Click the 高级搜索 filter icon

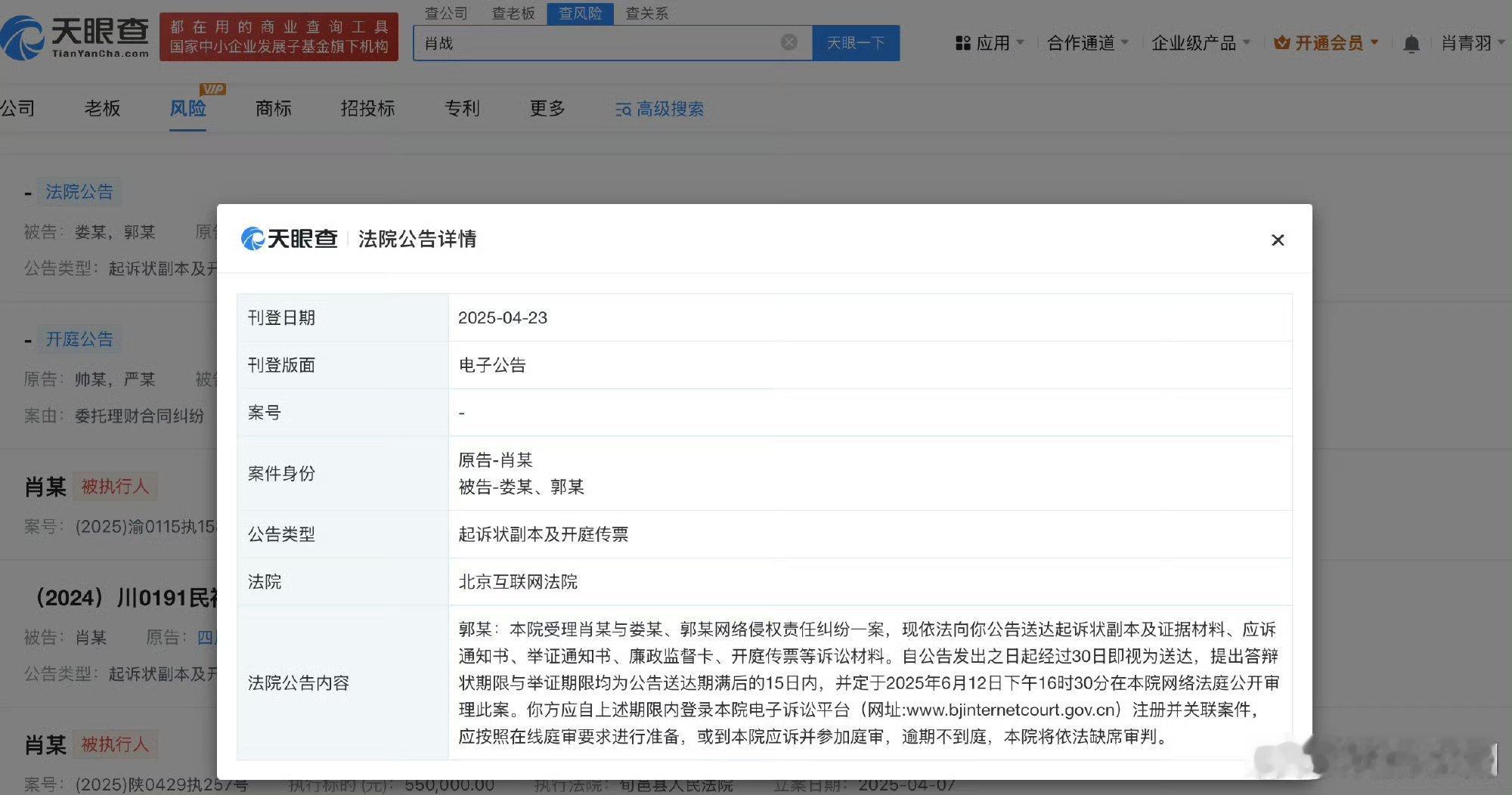pyautogui.click(x=623, y=110)
